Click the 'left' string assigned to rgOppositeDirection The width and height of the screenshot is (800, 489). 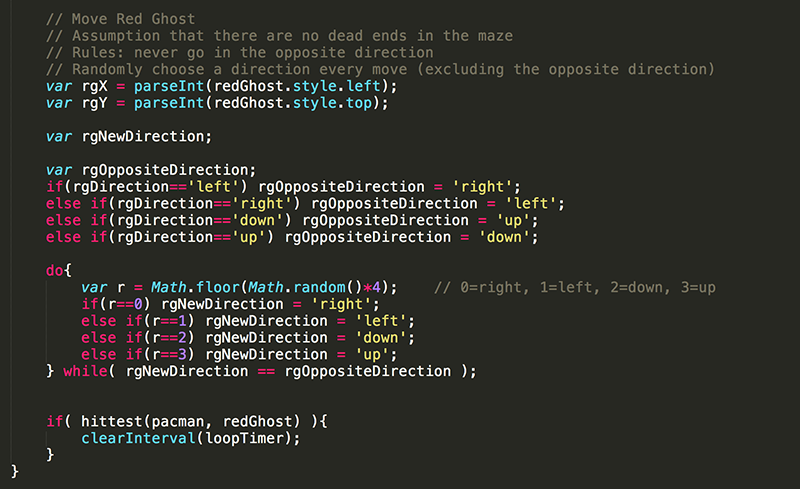coord(531,204)
